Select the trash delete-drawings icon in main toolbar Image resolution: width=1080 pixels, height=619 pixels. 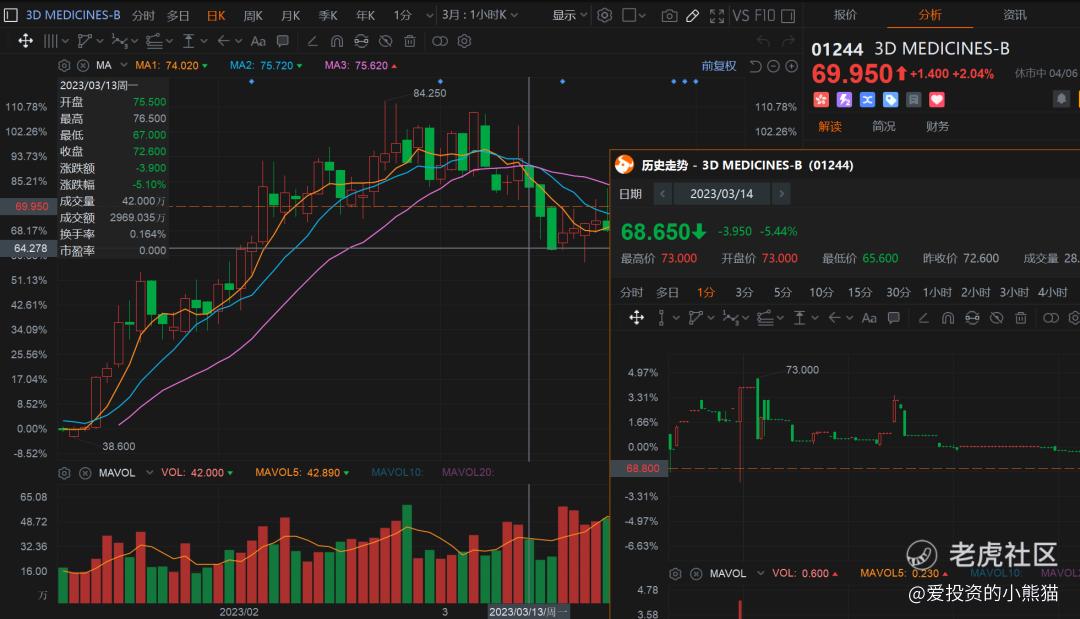tap(410, 41)
